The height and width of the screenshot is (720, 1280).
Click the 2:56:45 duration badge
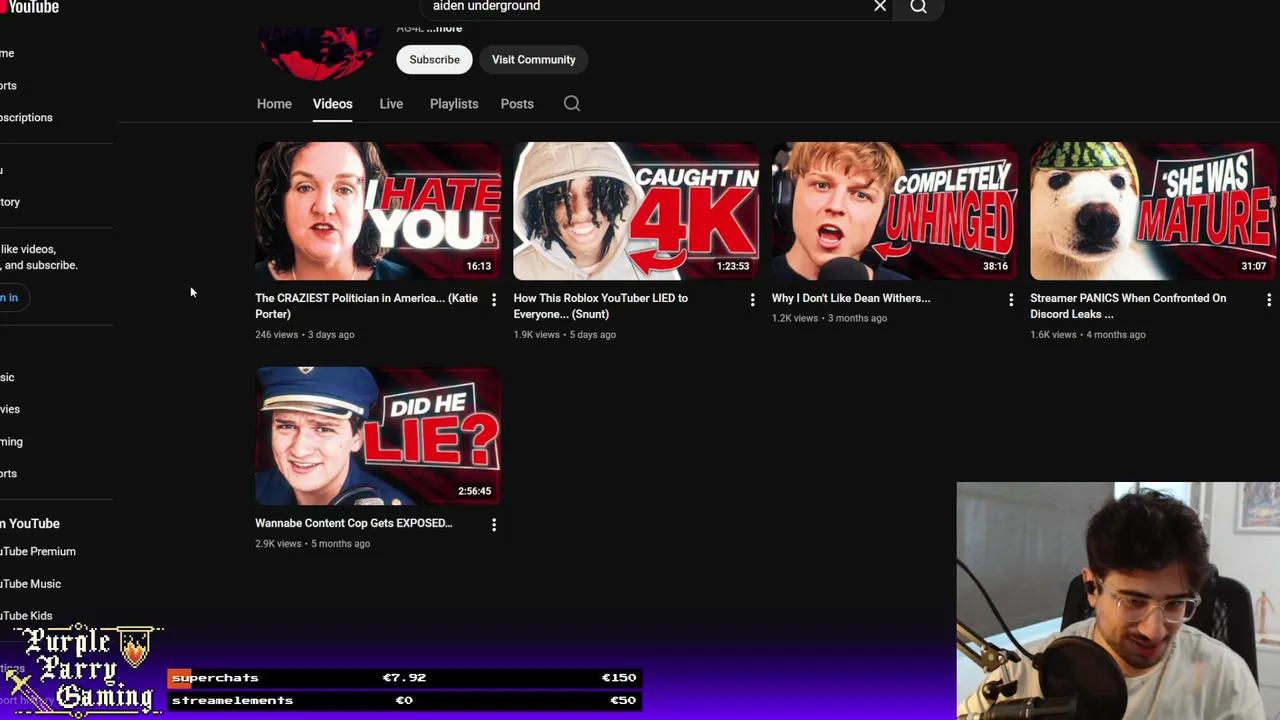point(475,491)
